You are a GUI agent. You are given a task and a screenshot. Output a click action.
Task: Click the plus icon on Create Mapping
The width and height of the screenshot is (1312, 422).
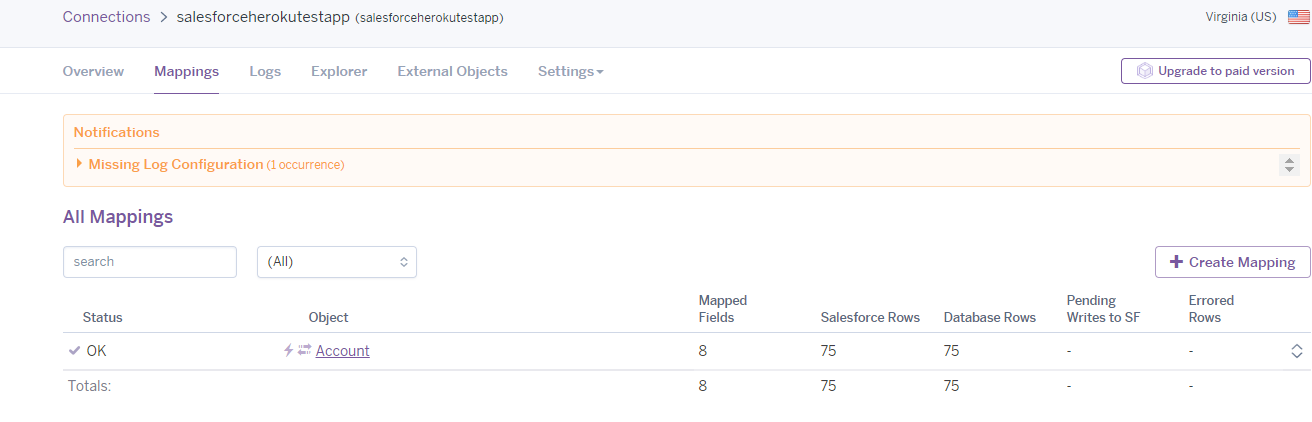[1176, 262]
